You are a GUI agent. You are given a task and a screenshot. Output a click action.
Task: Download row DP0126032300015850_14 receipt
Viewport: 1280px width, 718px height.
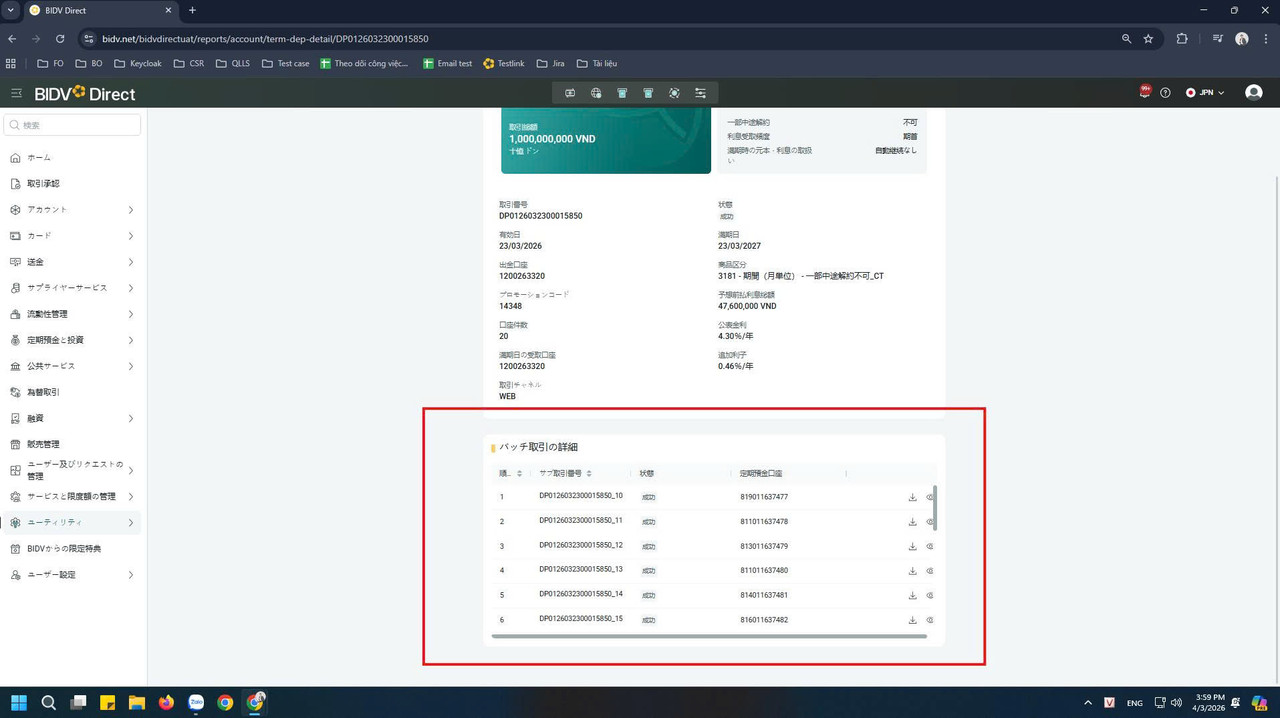point(912,595)
